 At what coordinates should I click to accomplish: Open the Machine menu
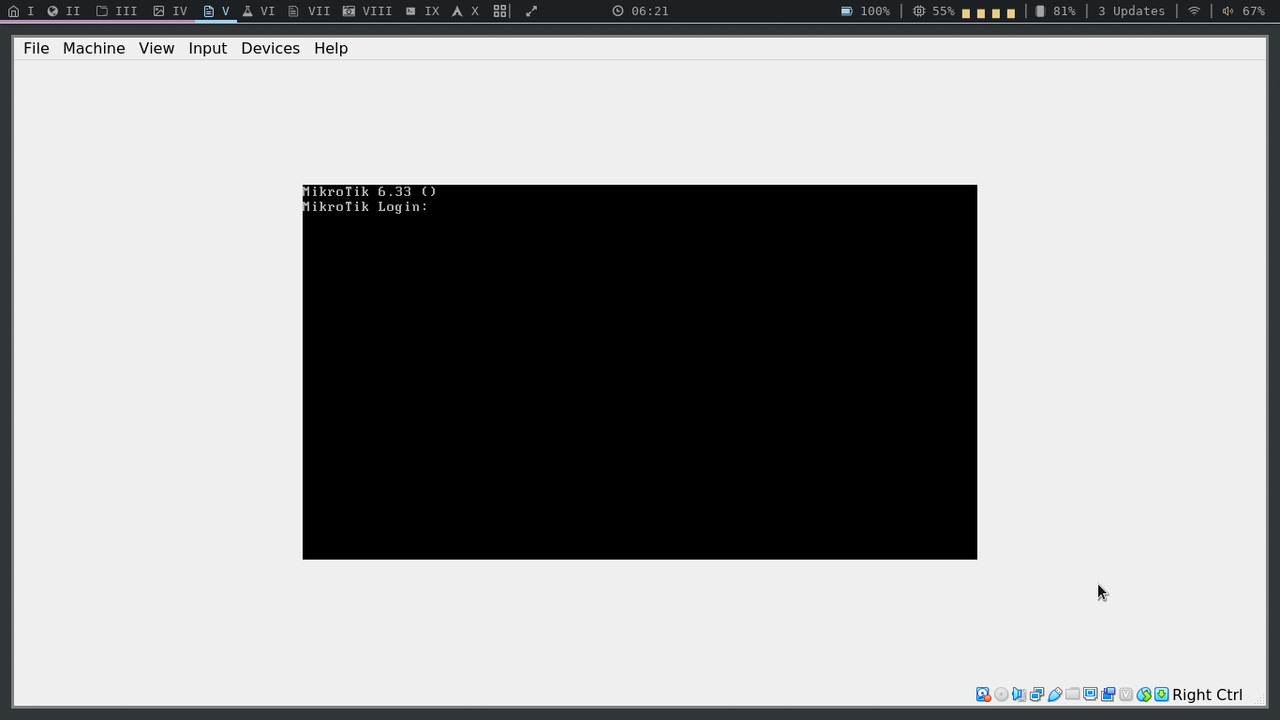tap(94, 48)
